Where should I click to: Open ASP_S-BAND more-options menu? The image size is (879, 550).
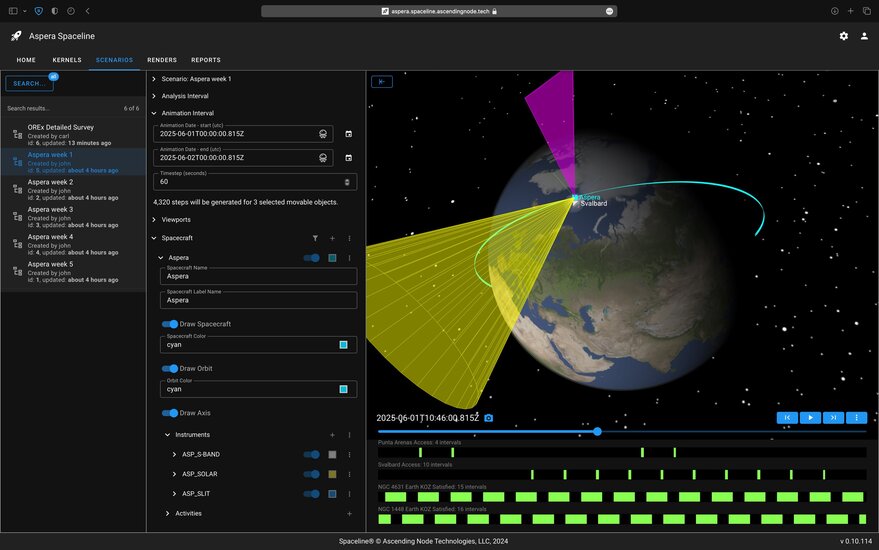[x=349, y=455]
